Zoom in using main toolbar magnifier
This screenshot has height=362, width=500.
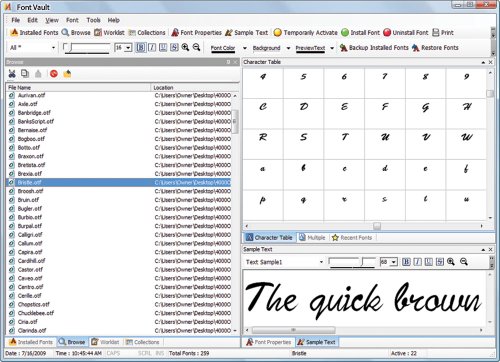[x=185, y=47]
